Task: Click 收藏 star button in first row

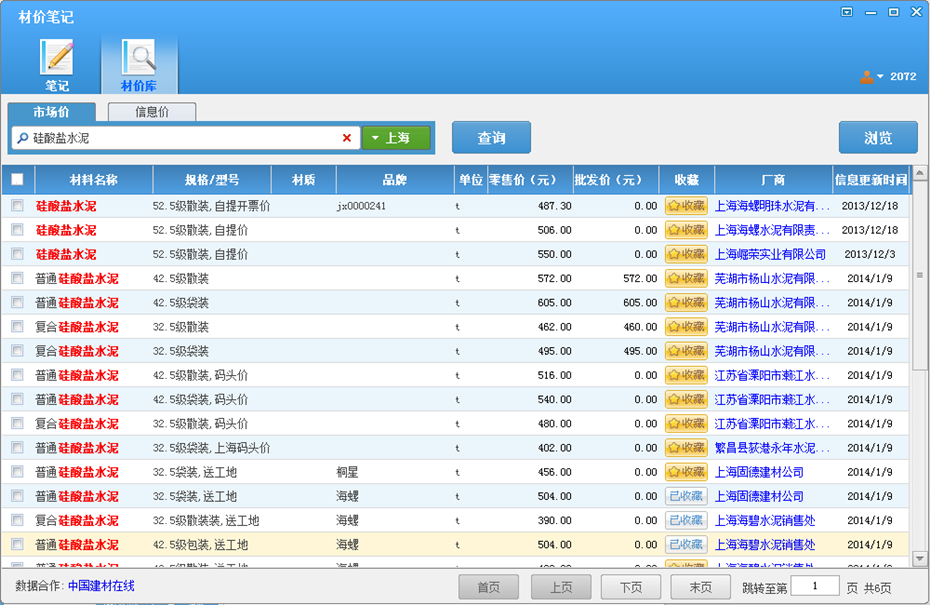Action: (686, 206)
